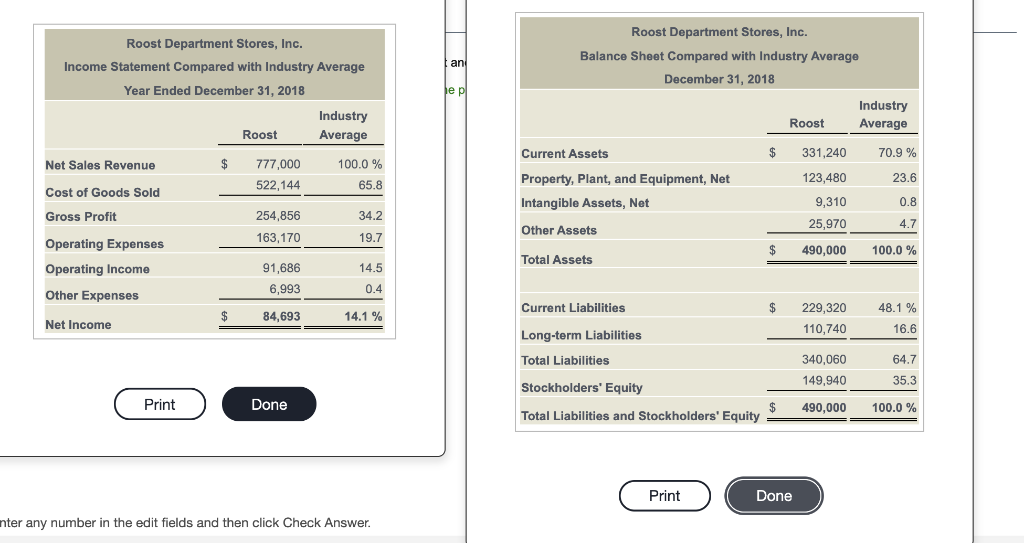
Task: Select the Total Liabilities label
Action: (x=566, y=360)
